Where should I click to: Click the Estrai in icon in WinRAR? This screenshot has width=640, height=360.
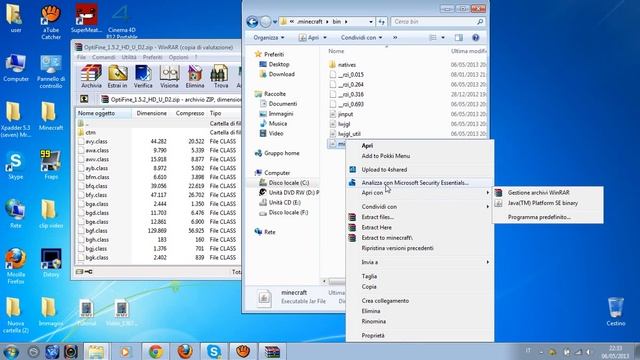[118, 76]
